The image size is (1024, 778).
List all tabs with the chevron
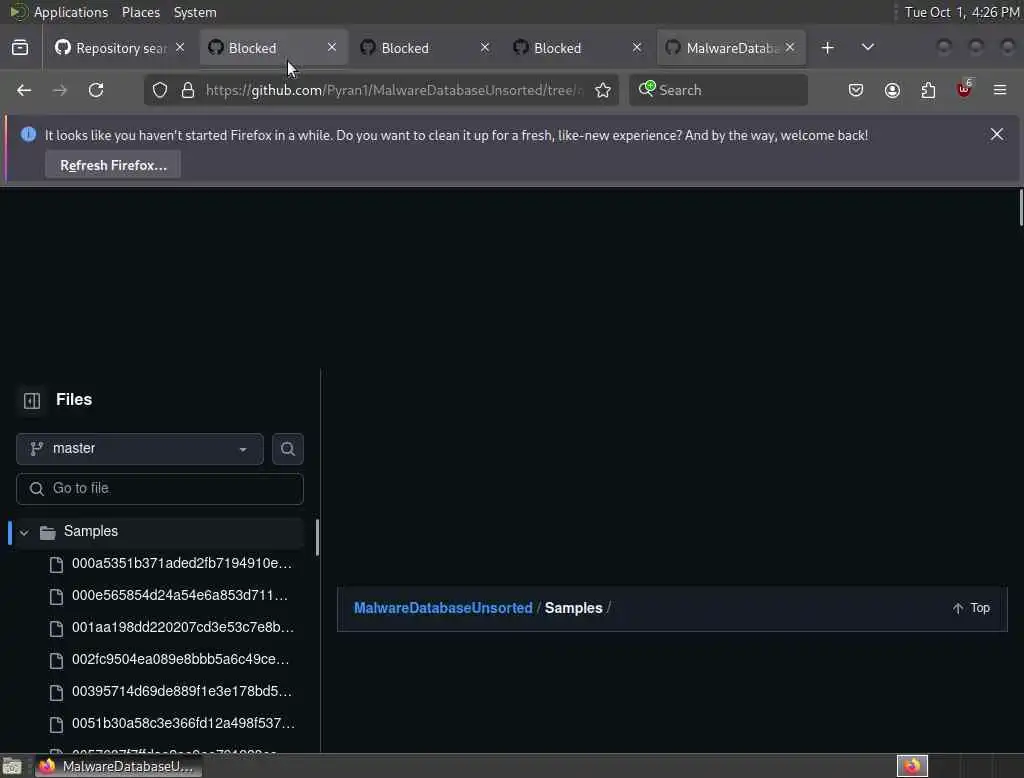click(x=868, y=48)
